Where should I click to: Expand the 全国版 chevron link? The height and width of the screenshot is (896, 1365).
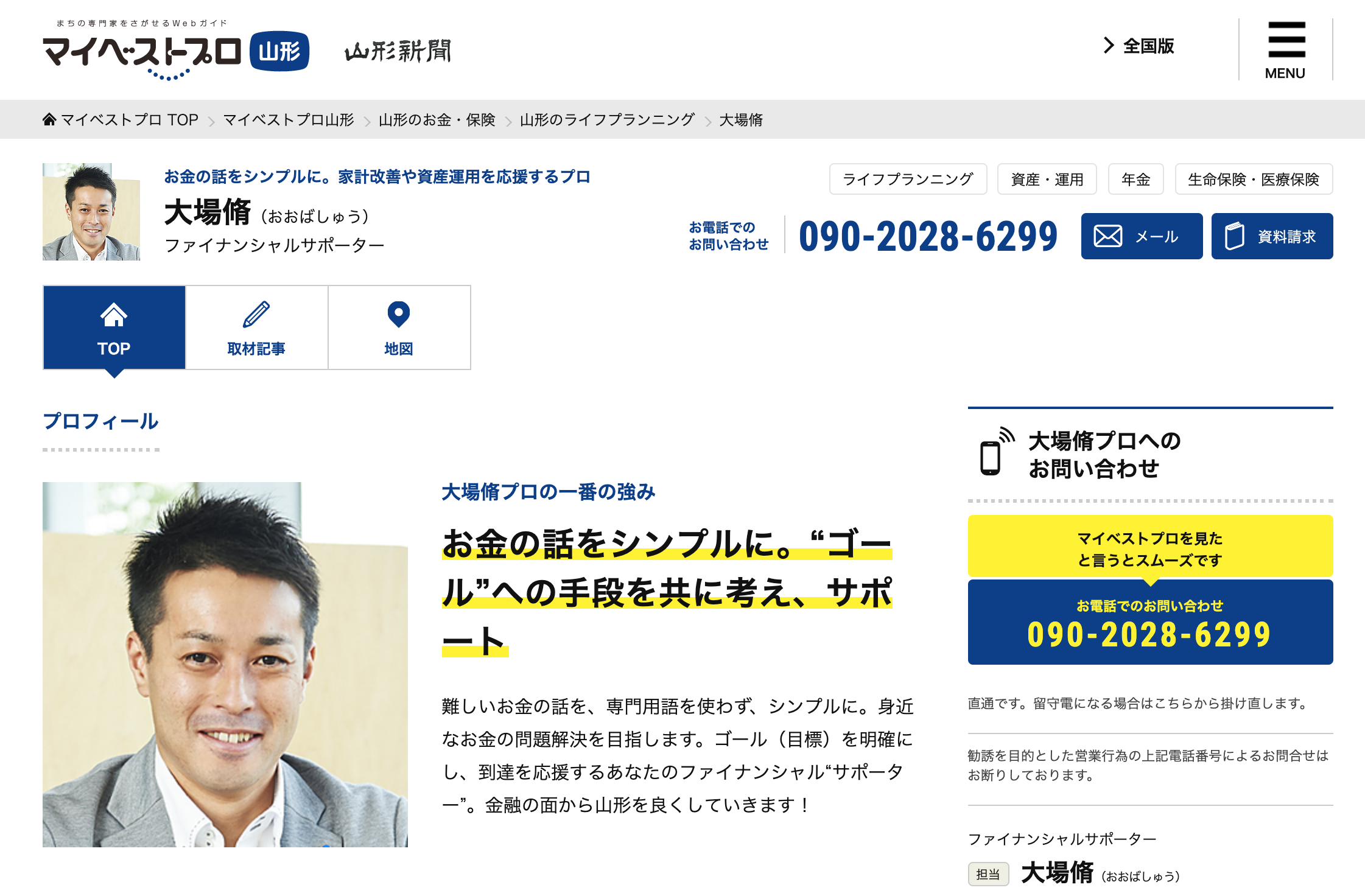coord(1139,46)
